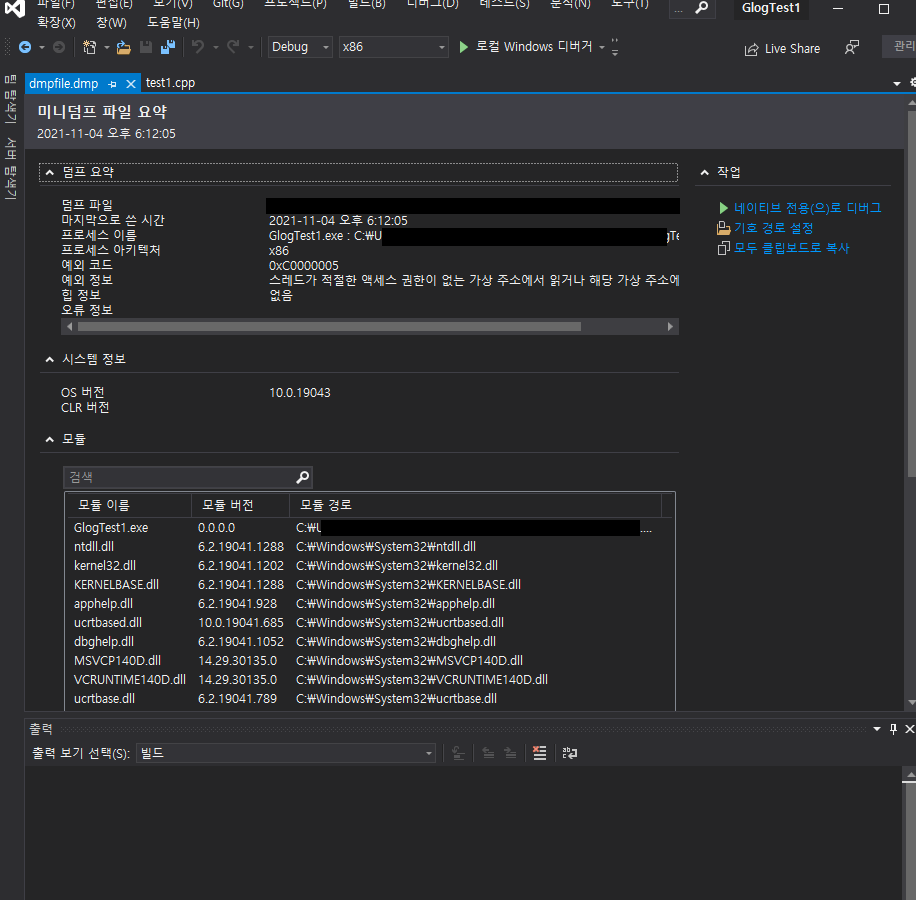
Task: Click the magnifier in the 모듈 search box
Action: (x=302, y=477)
